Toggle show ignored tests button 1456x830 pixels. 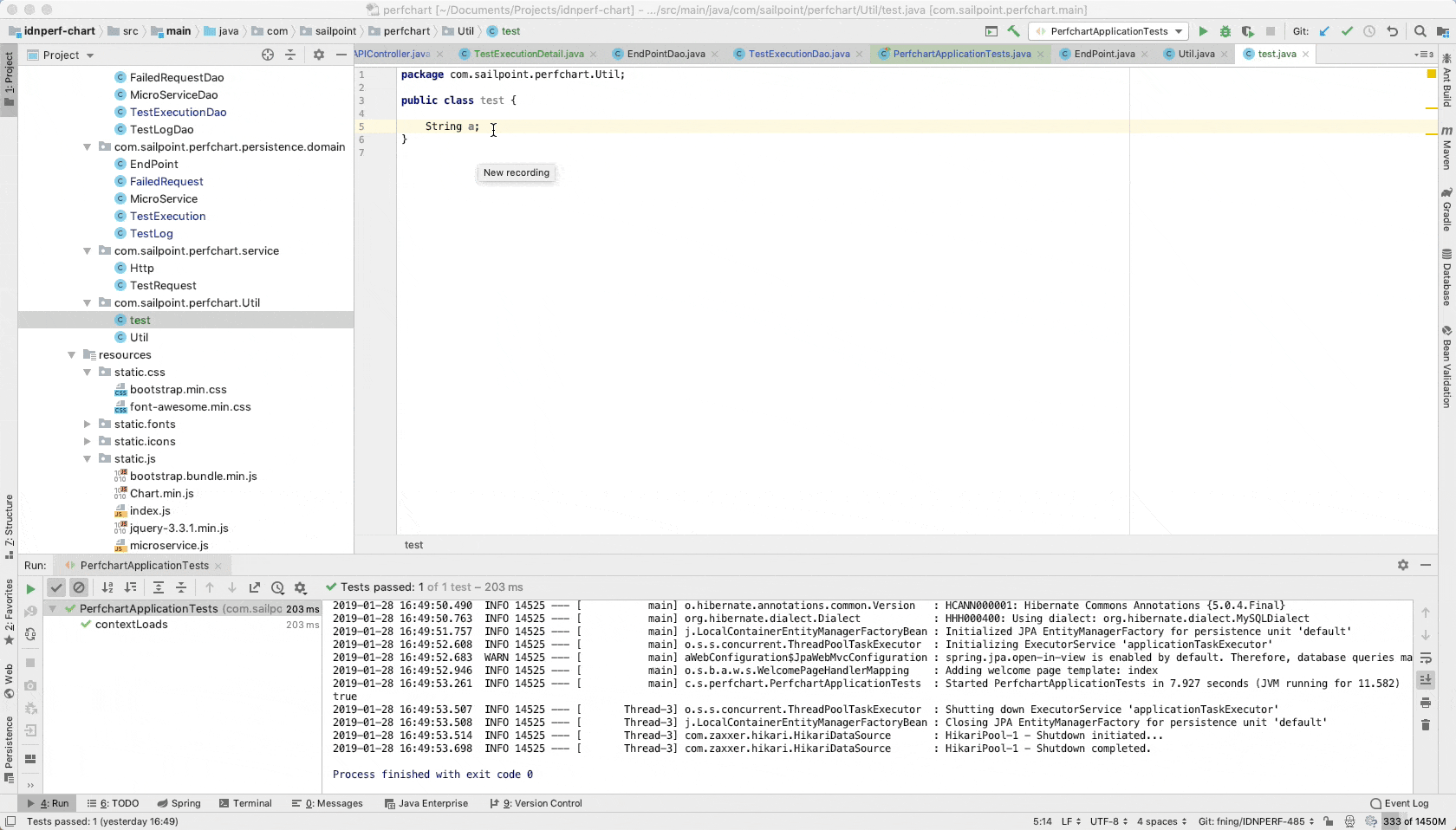pos(79,587)
